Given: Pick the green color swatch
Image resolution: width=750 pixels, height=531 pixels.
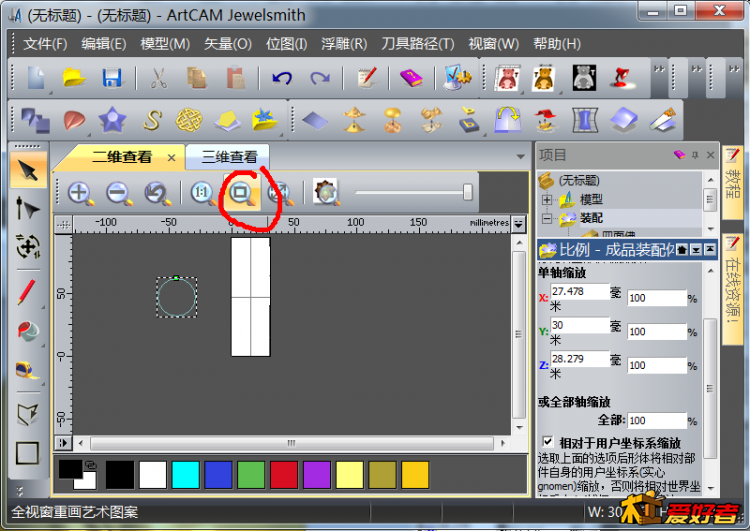Looking at the screenshot, I should 251,475.
